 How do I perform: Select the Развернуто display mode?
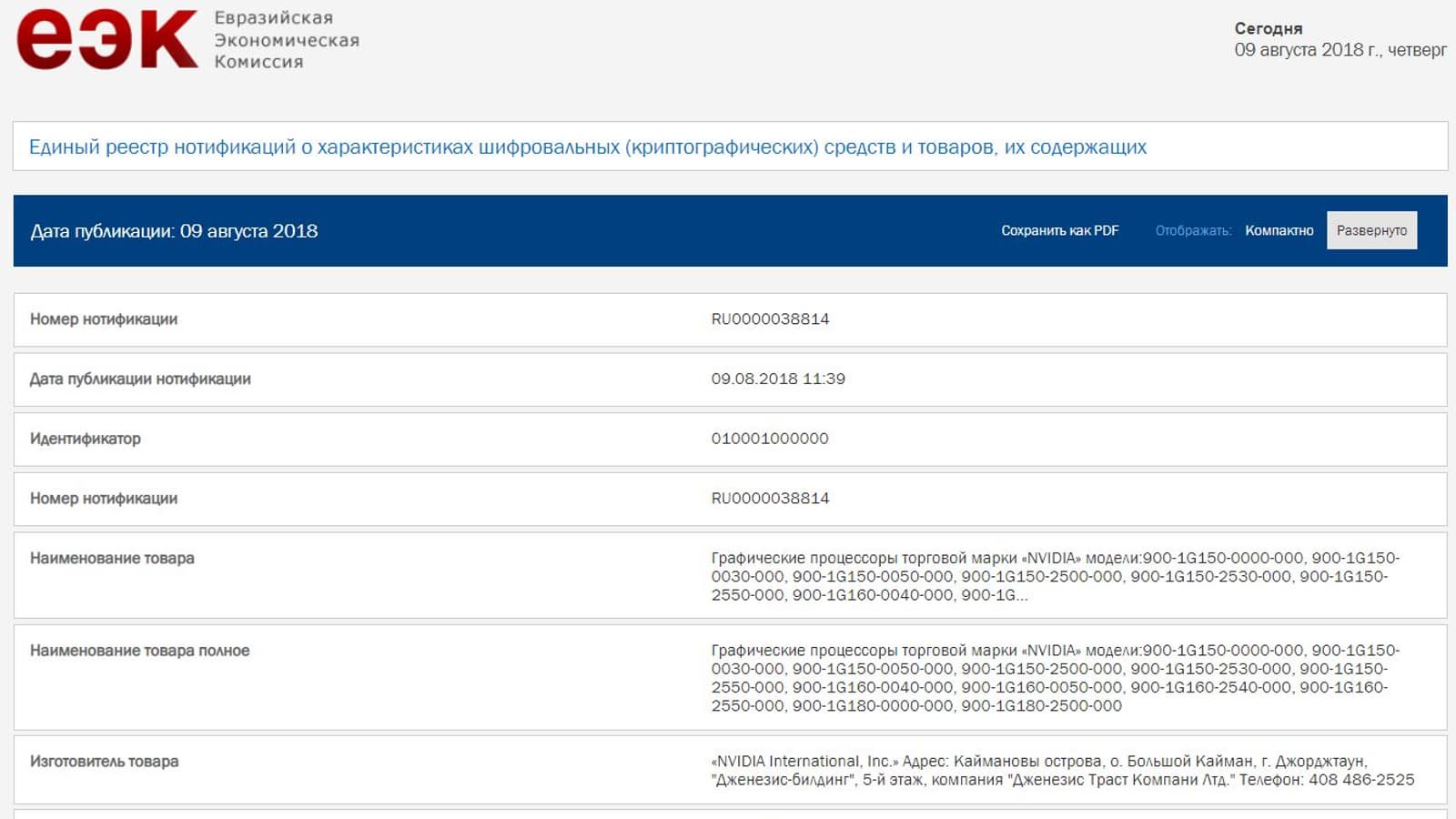click(1371, 230)
